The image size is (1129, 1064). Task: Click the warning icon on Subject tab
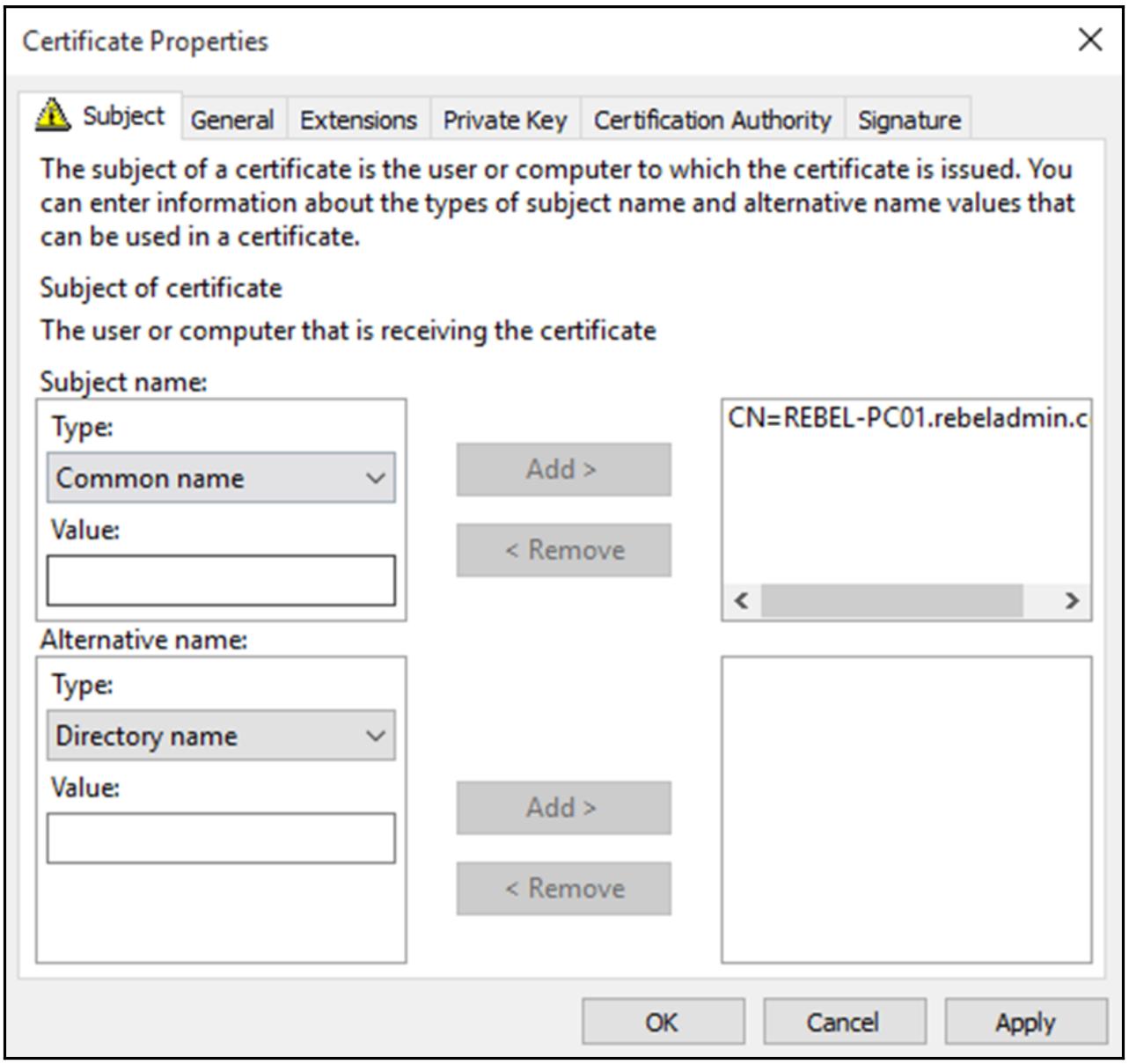click(53, 115)
